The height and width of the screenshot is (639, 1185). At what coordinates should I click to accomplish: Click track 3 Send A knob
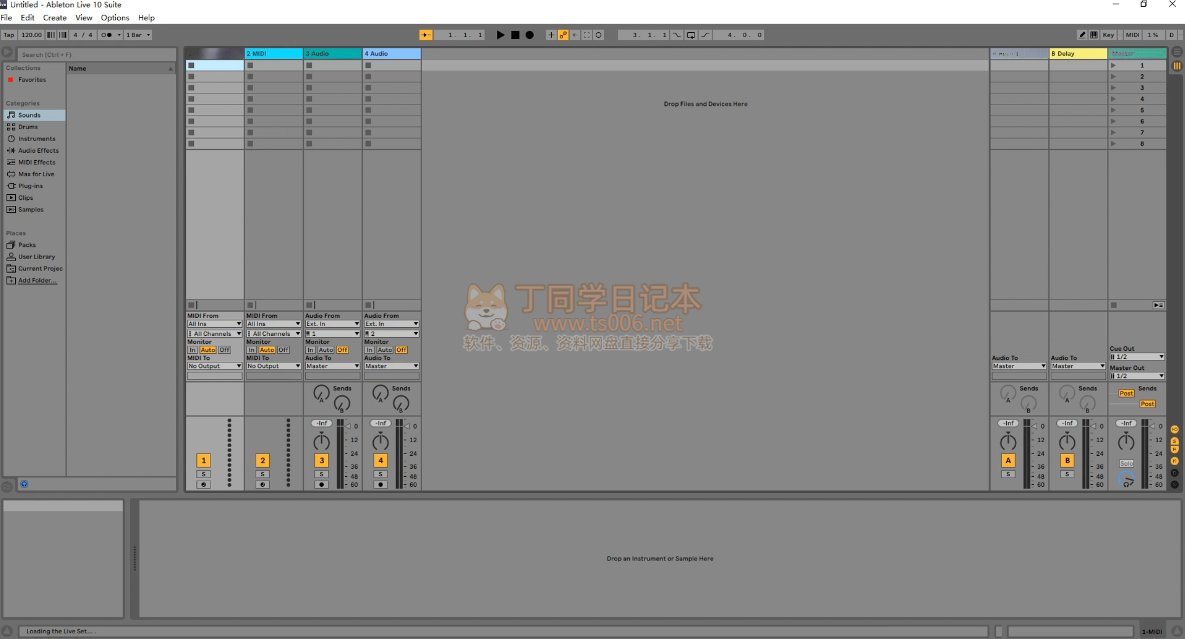[x=321, y=394]
